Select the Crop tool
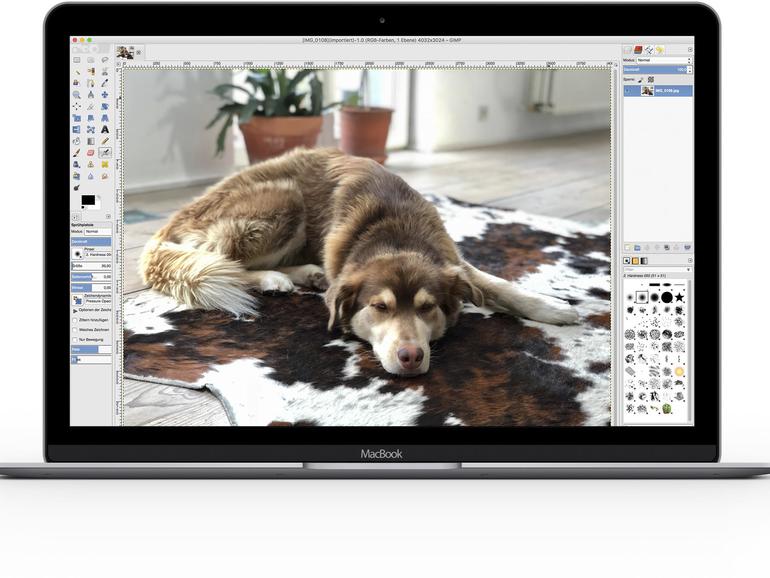770x578 pixels. 91,106
